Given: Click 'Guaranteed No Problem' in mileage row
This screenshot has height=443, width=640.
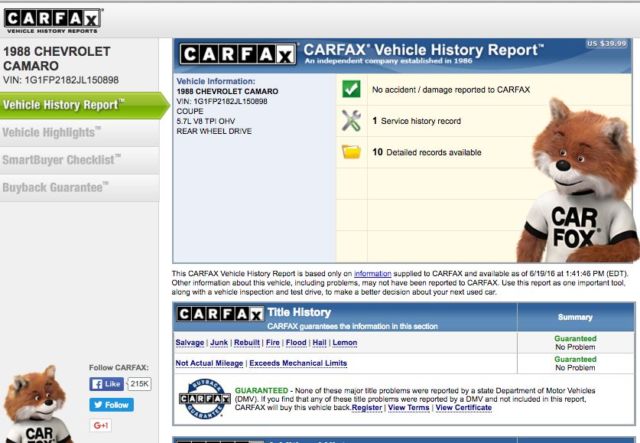Looking at the screenshot, I should [575, 363].
